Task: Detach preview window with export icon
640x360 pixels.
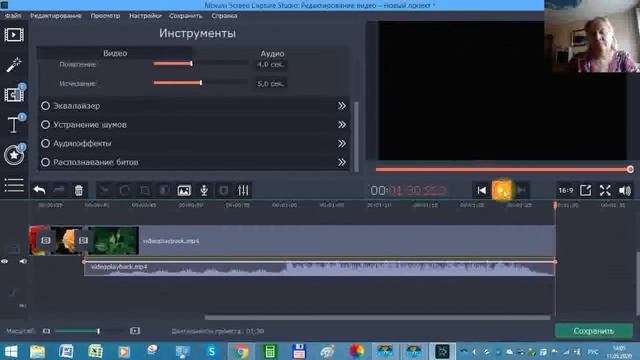Action: tap(586, 190)
